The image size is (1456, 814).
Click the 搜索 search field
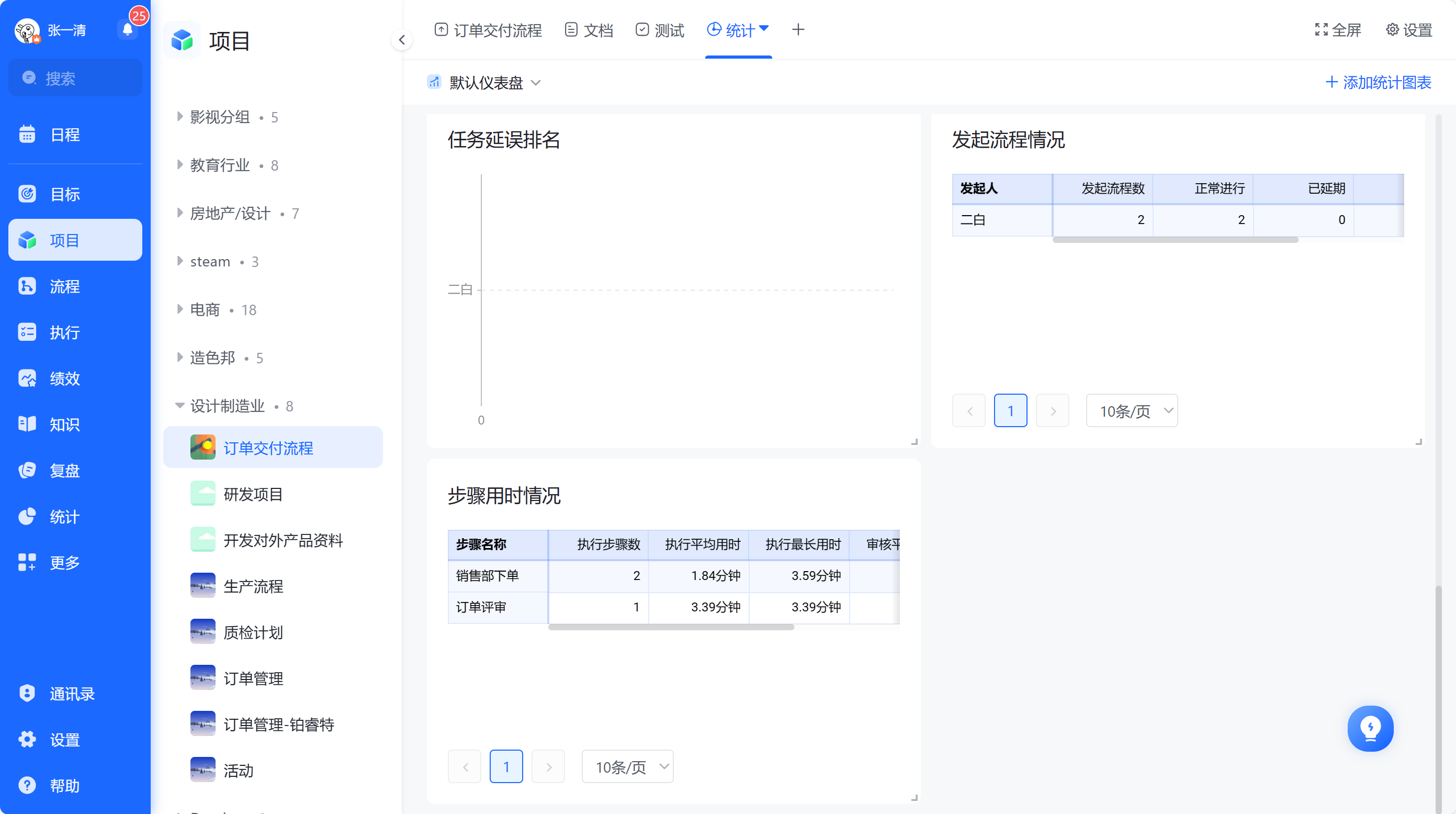pos(75,78)
